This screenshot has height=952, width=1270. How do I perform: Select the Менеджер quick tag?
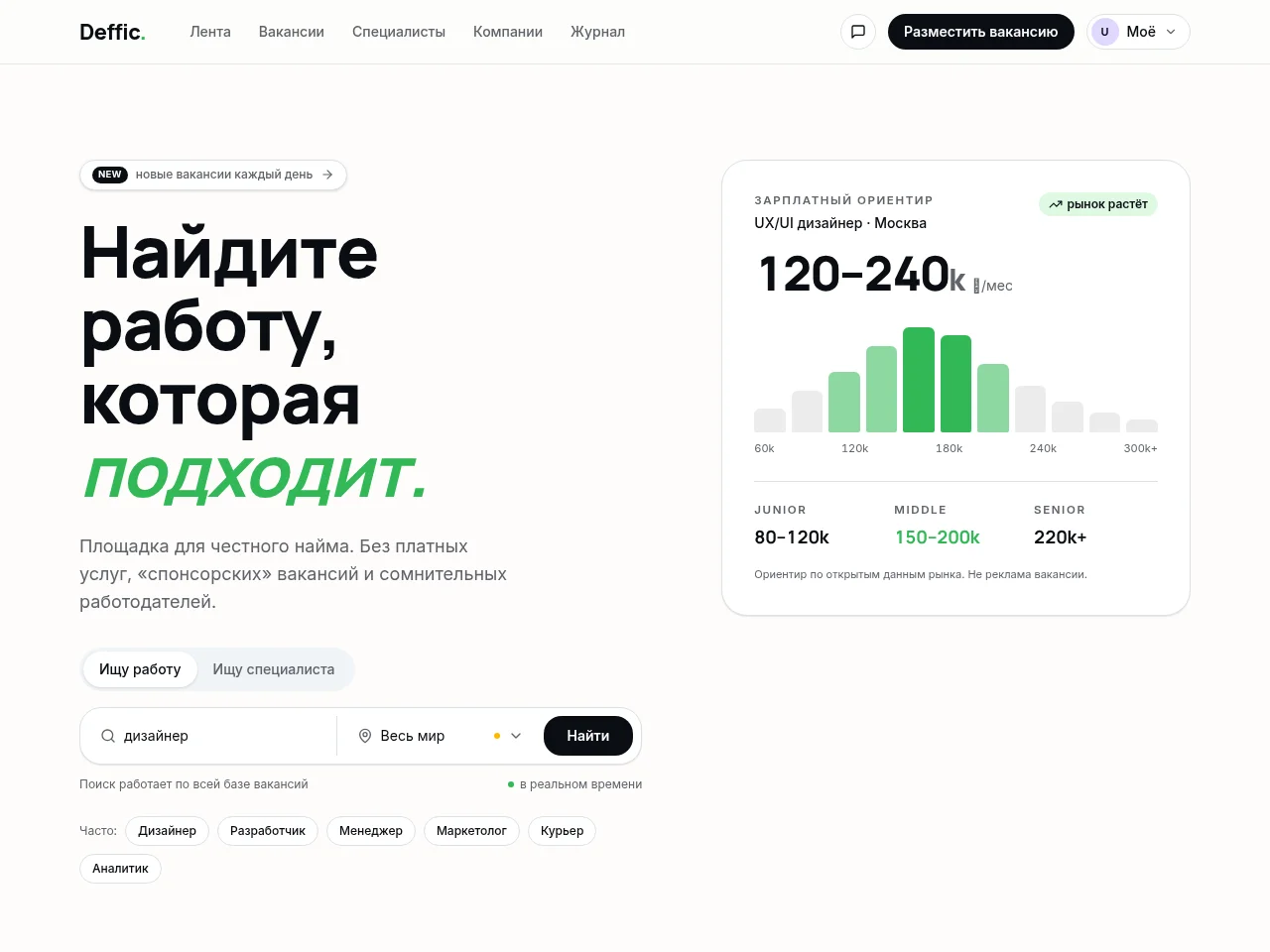[371, 831]
